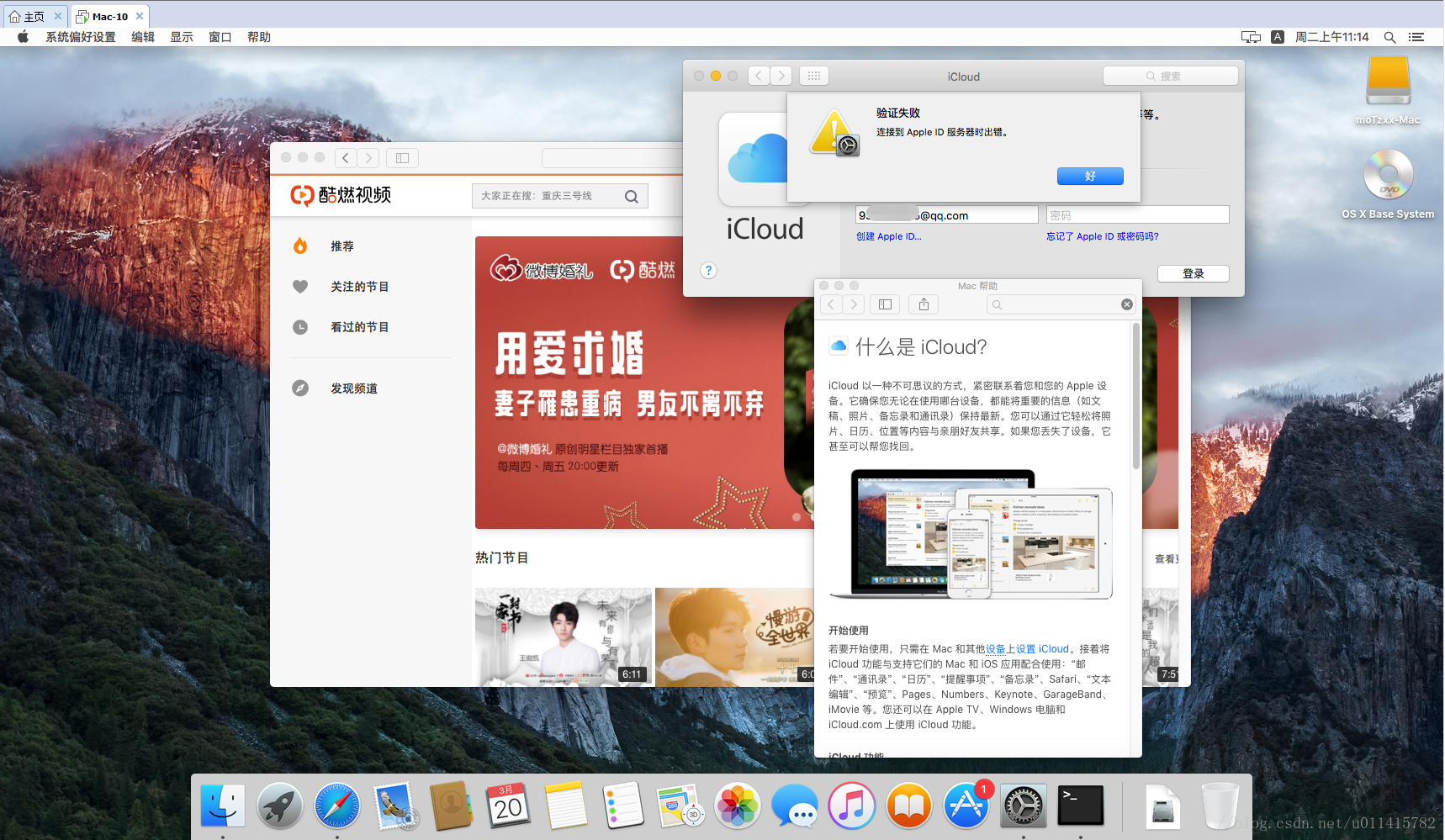Open Contacts book icon in Dock
Screen dimensions: 1445x840
[452, 806]
